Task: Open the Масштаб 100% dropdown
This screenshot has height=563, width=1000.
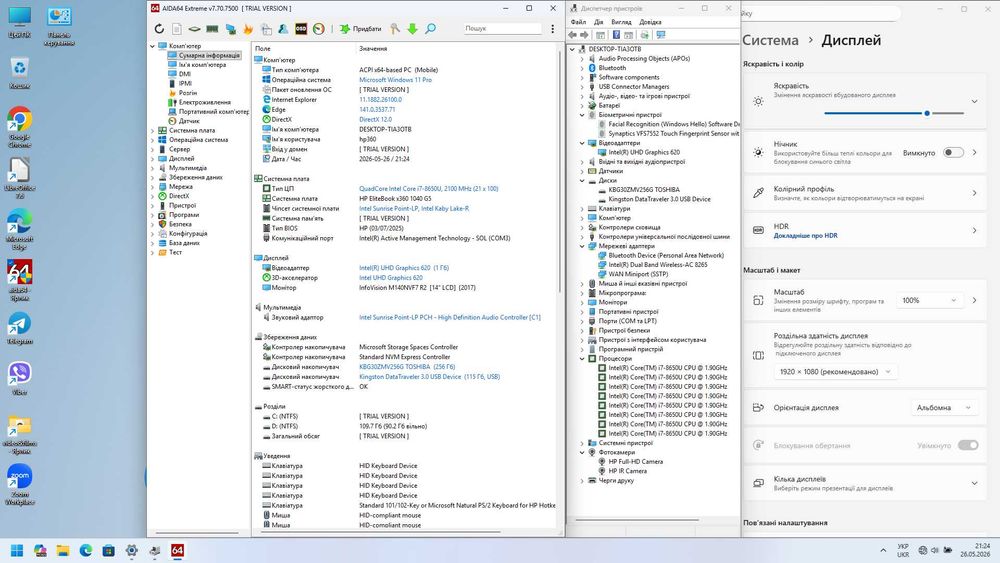Action: point(929,300)
